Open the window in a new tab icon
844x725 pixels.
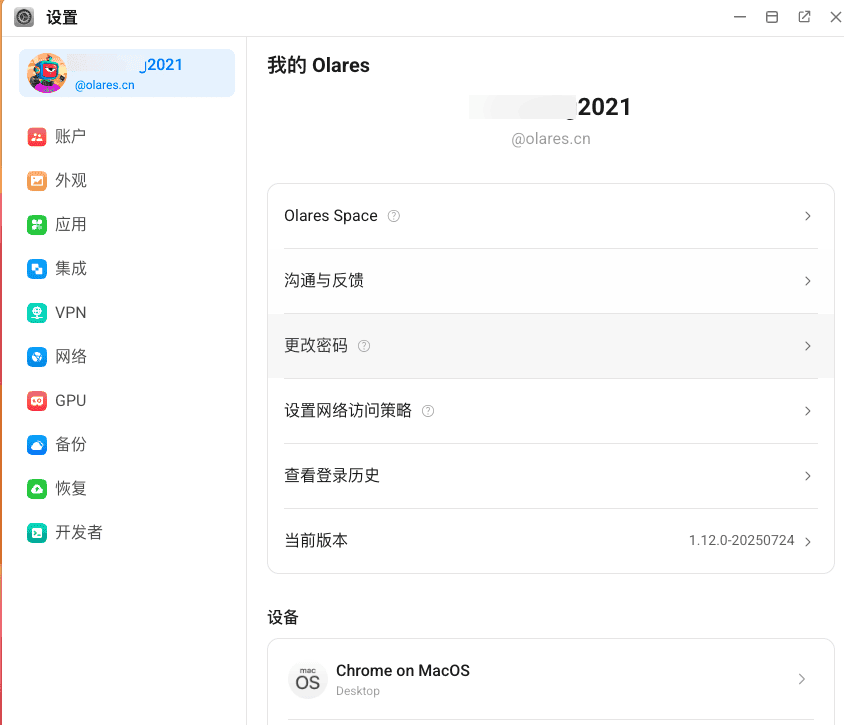point(804,17)
